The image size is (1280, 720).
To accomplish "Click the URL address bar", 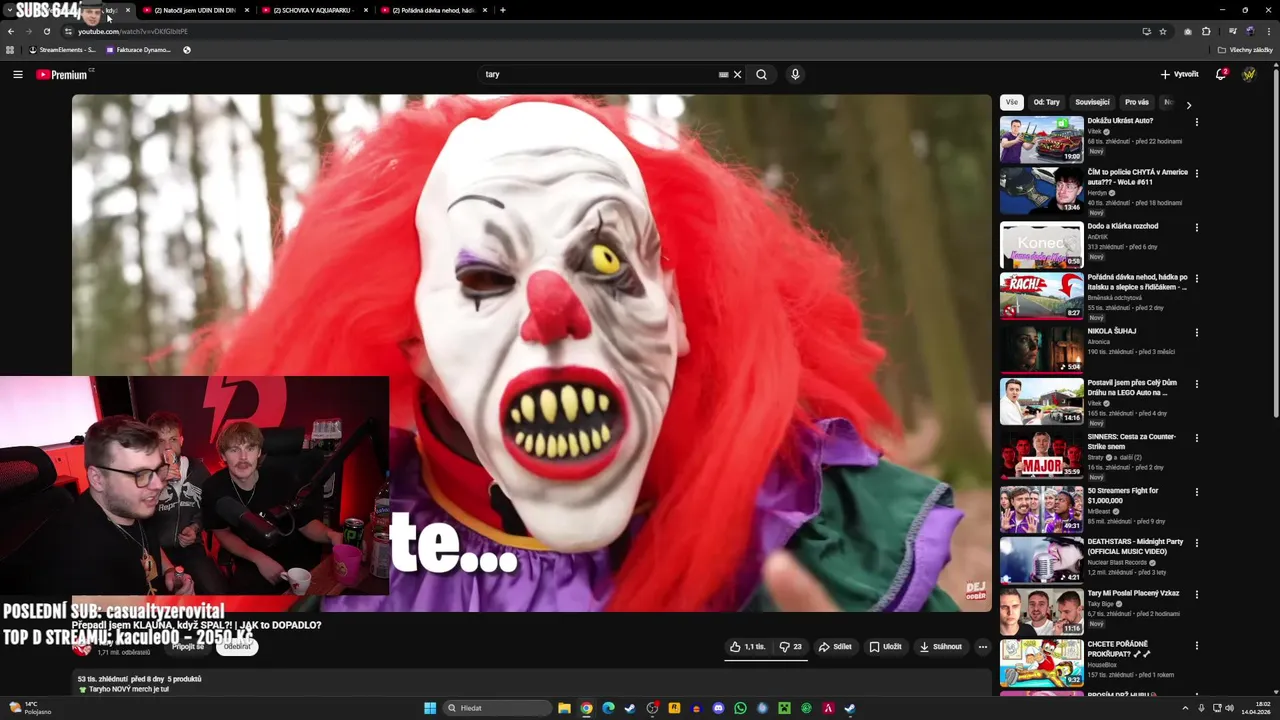I will tap(600, 31).
